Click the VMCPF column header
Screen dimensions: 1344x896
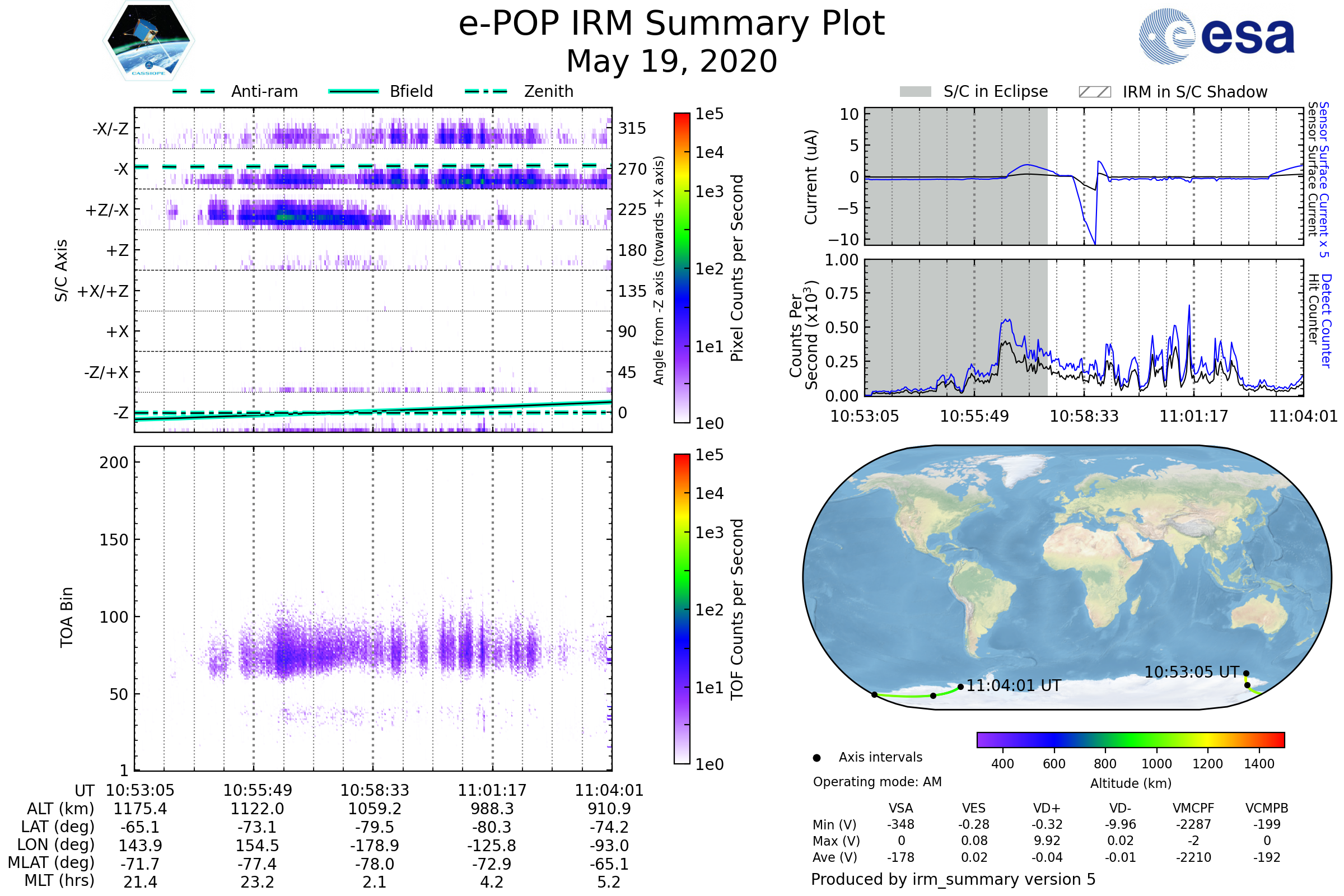point(1193,808)
